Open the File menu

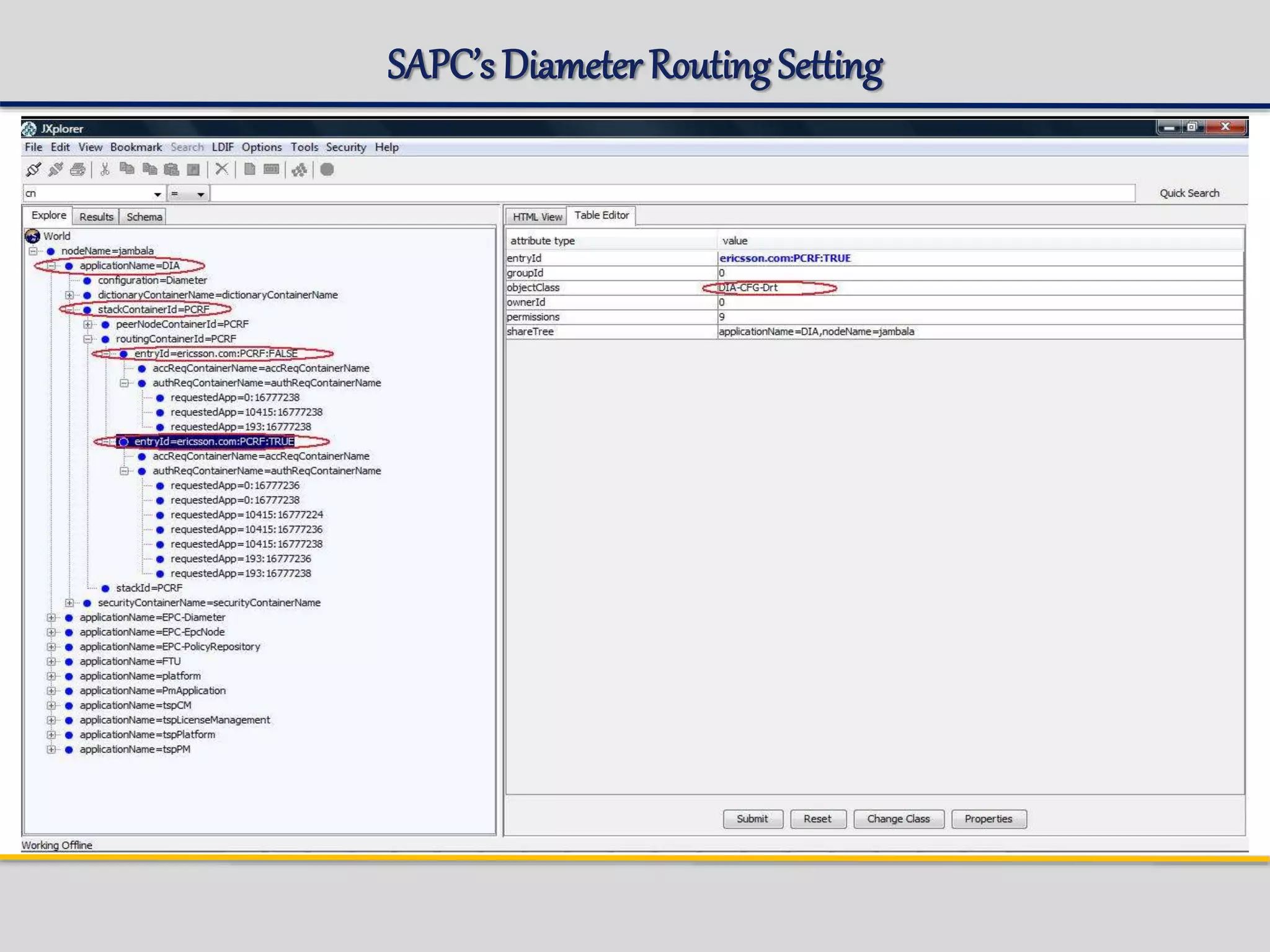[x=33, y=147]
